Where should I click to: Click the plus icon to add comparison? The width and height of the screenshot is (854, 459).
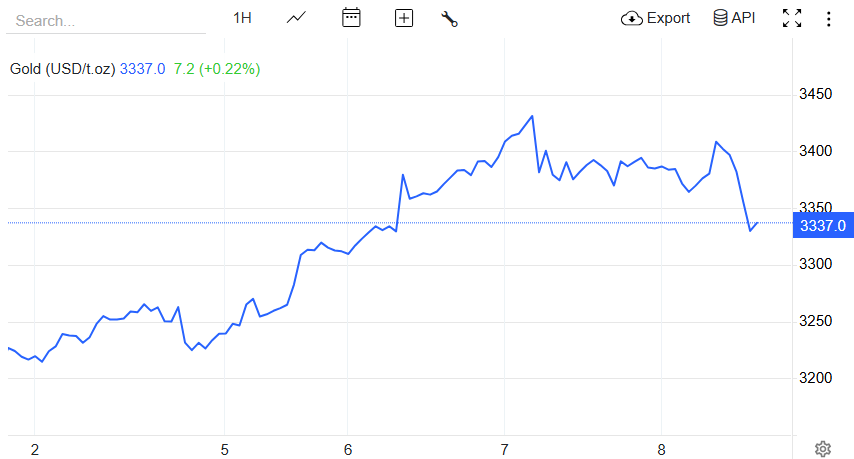coord(404,18)
